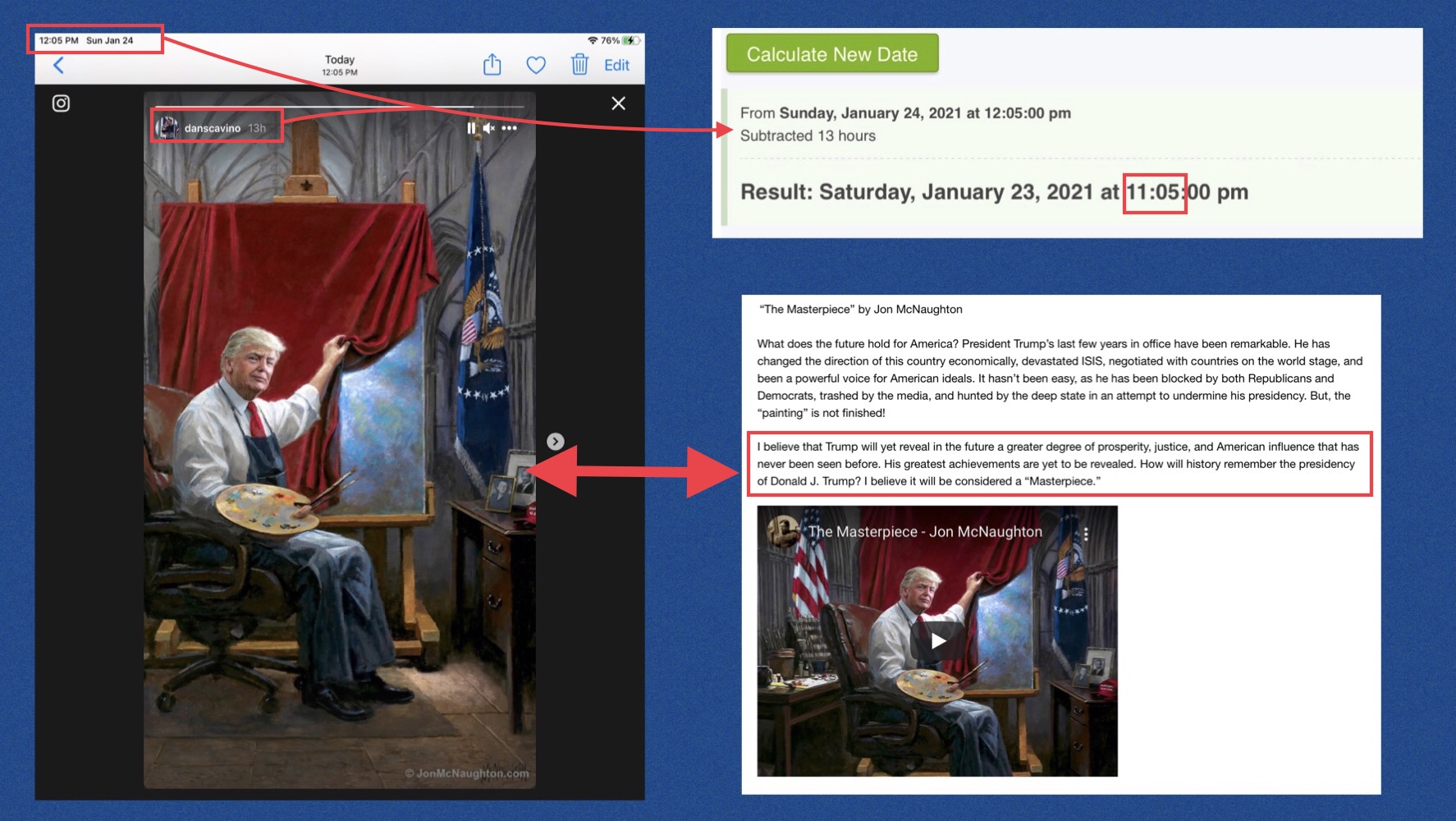
Task: Toggle story sound mute icon
Action: click(x=489, y=128)
